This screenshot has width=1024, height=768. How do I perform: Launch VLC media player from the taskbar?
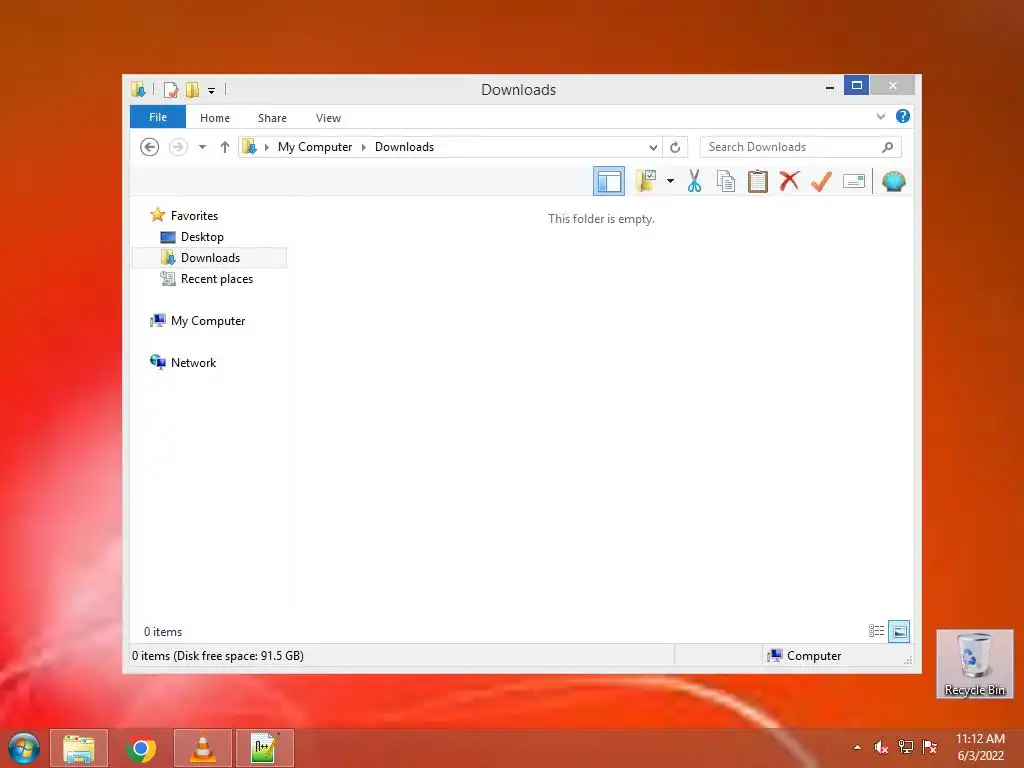click(202, 748)
